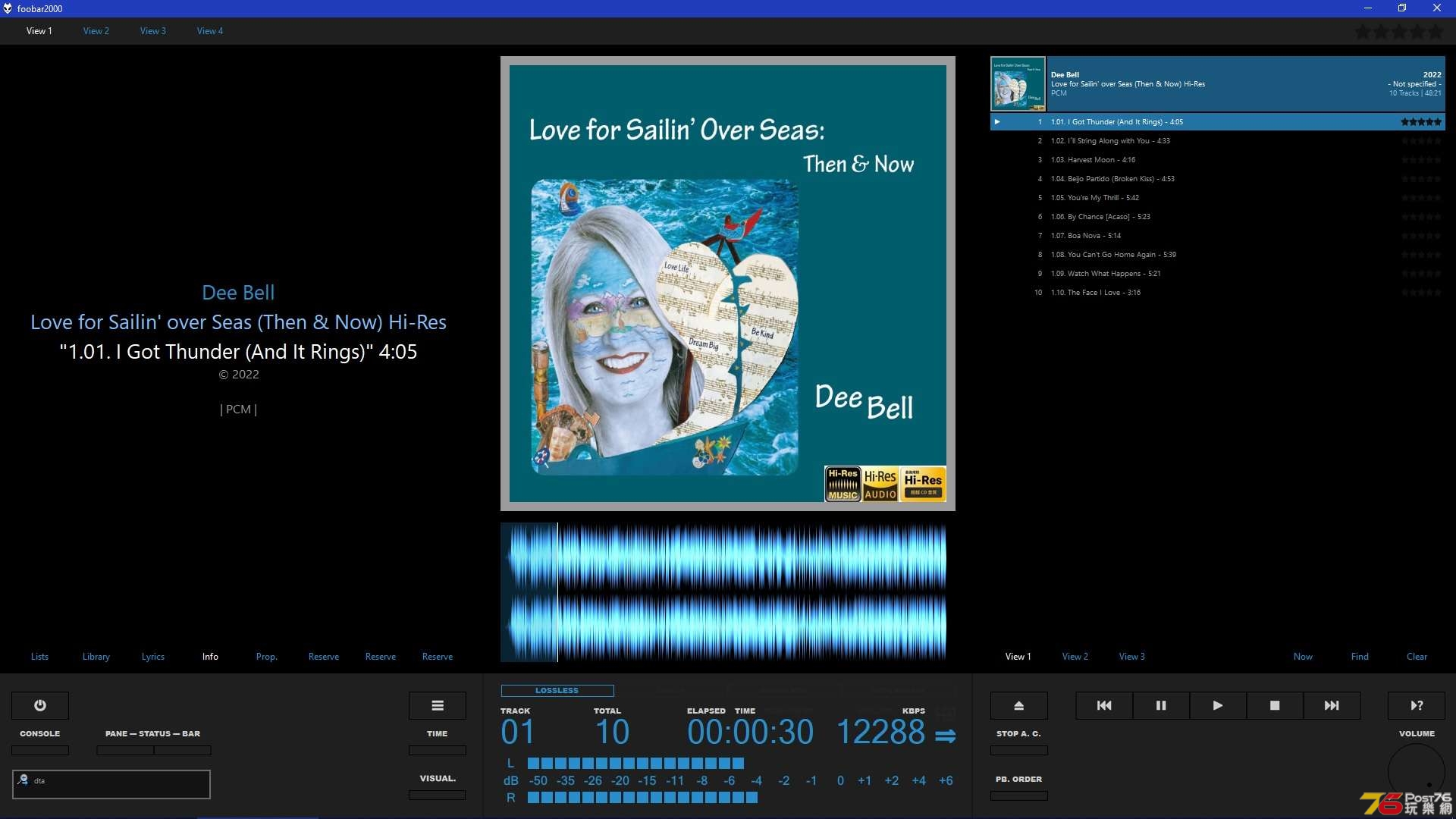Click the random play button
Viewport: 1456px width, 819px height.
[x=1417, y=705]
